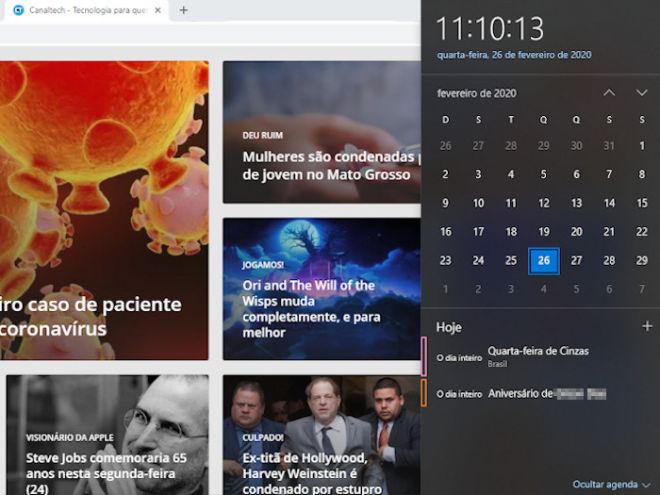Viewport: 660px width, 495px height.
Task: Open the Aniversário de event entry
Action: (540, 393)
